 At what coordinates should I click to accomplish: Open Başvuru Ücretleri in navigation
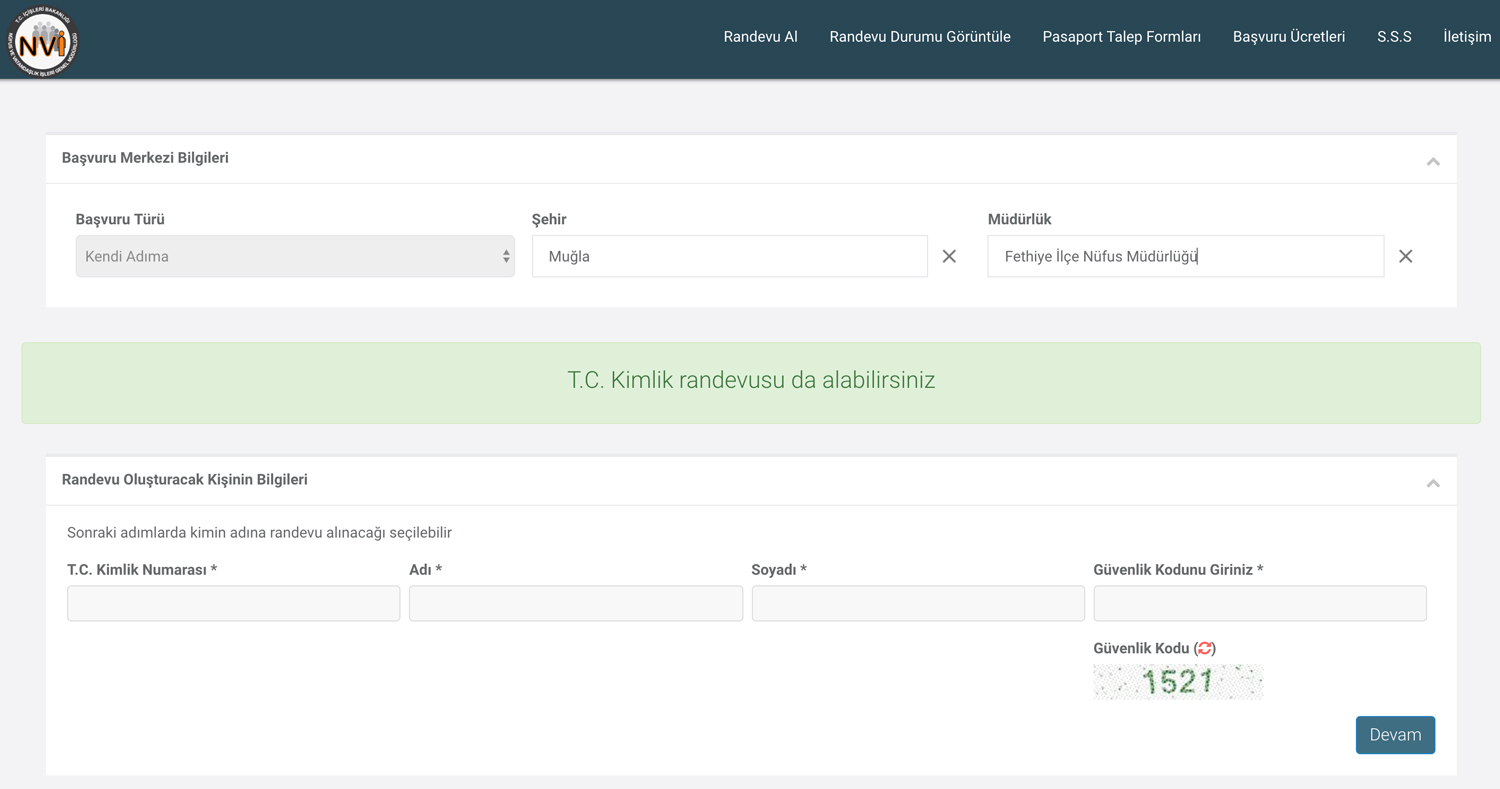[1288, 37]
